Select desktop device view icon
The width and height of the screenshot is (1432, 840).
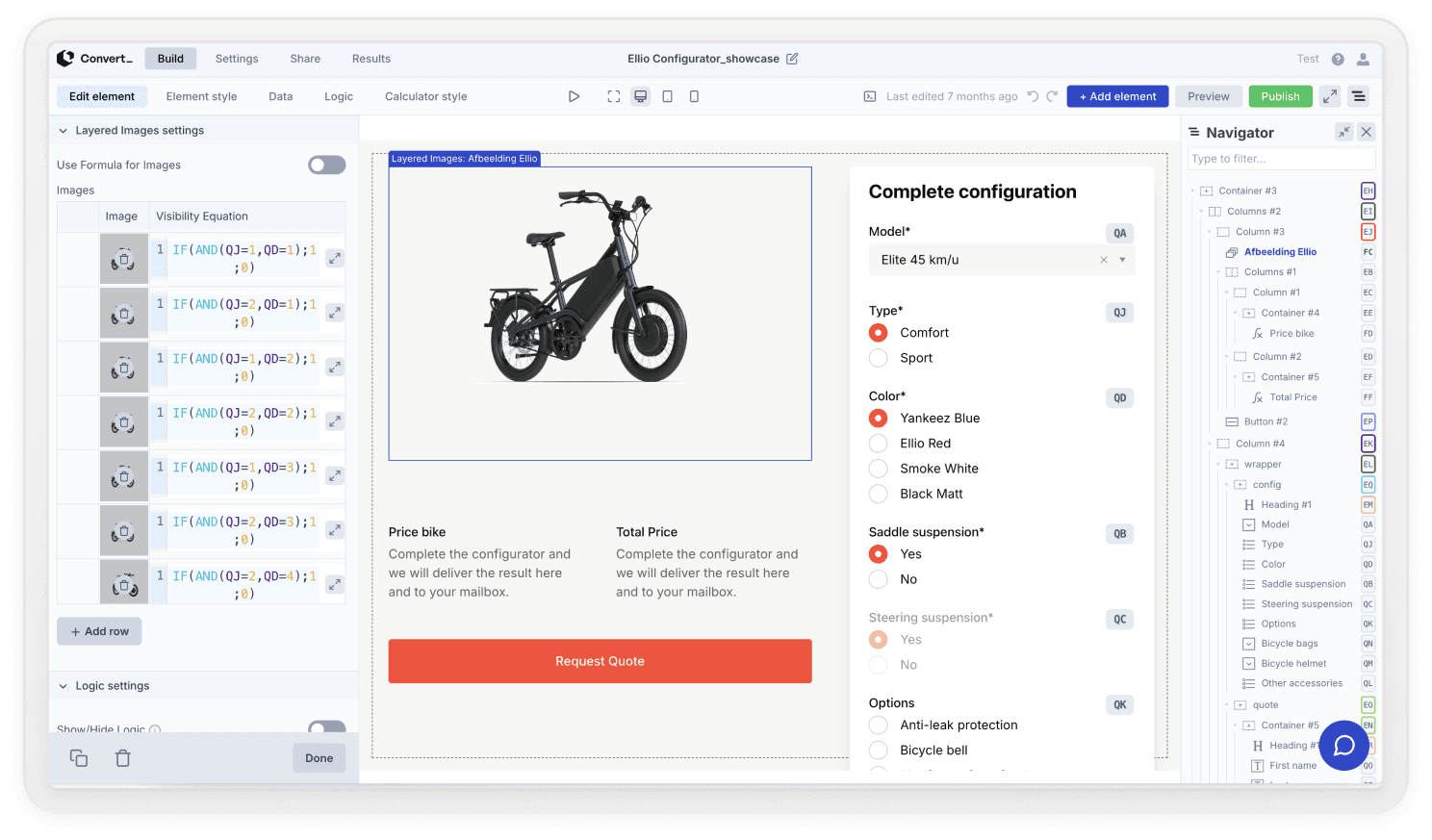click(x=641, y=96)
